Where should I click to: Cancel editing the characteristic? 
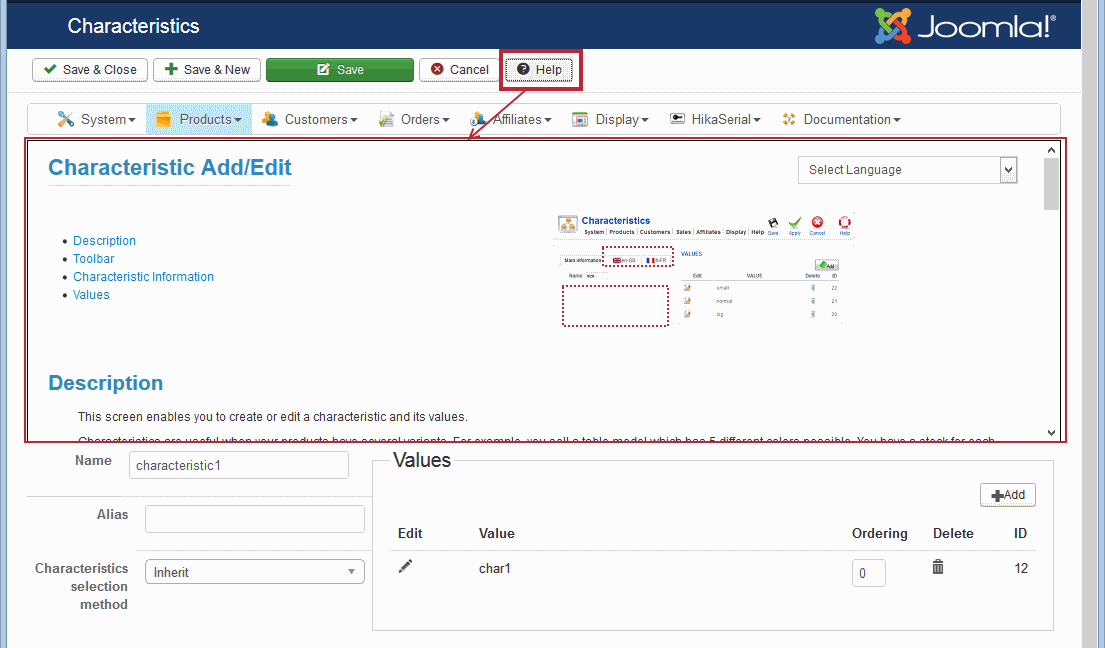coord(459,70)
